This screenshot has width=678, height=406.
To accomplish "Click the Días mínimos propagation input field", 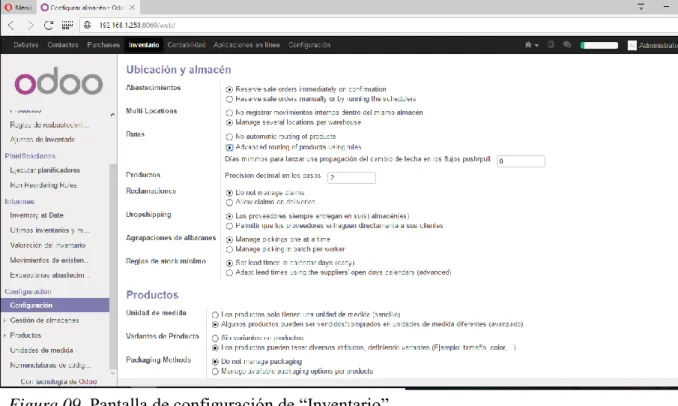I will point(521,161).
